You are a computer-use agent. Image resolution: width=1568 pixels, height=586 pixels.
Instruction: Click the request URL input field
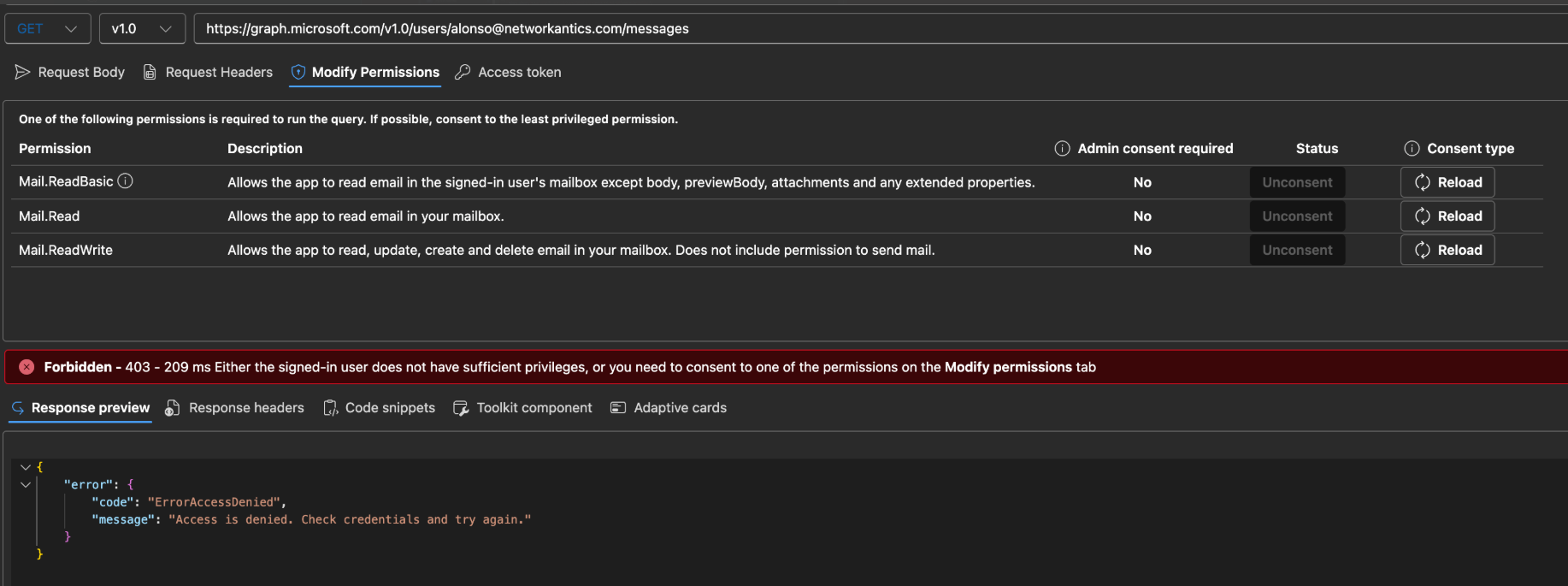[x=855, y=29]
